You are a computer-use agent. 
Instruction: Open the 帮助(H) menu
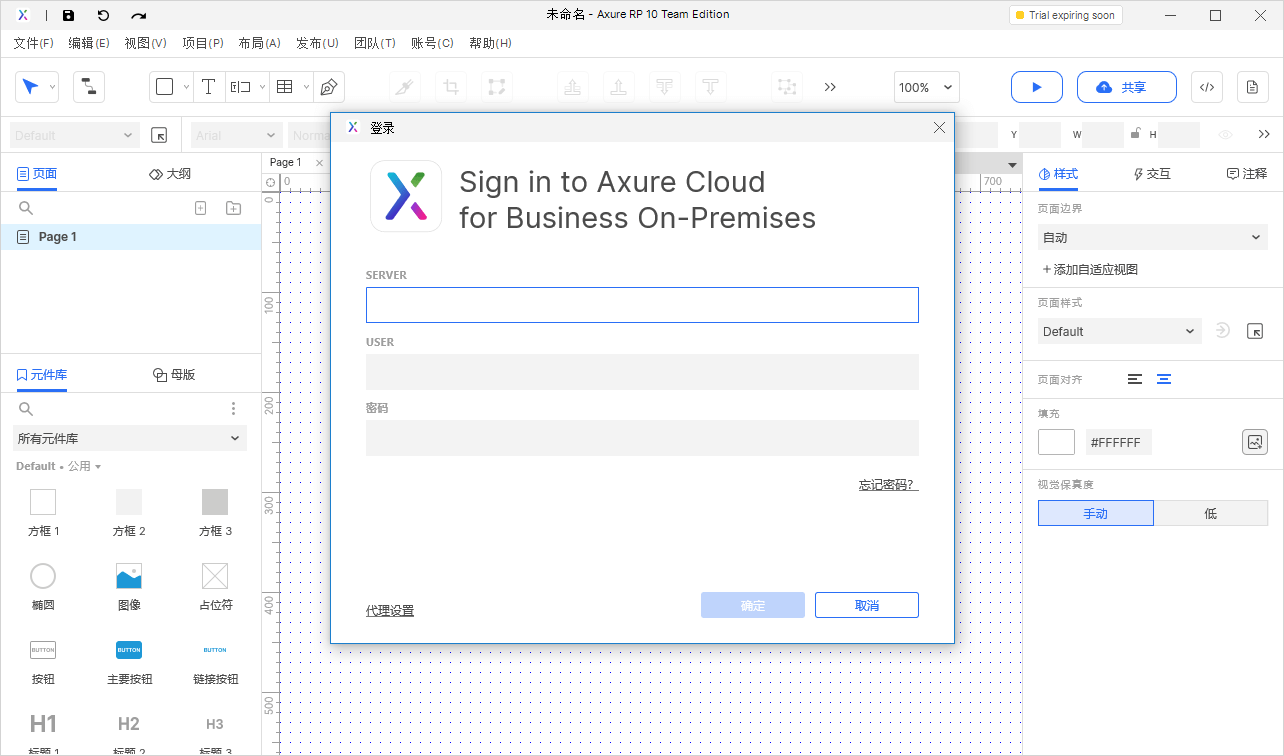(490, 43)
